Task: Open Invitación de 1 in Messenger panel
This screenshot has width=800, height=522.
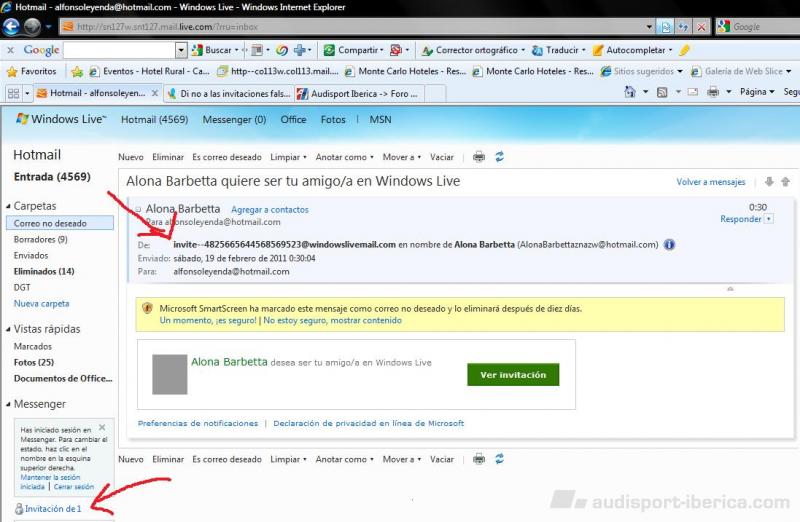Action: click(x=53, y=509)
